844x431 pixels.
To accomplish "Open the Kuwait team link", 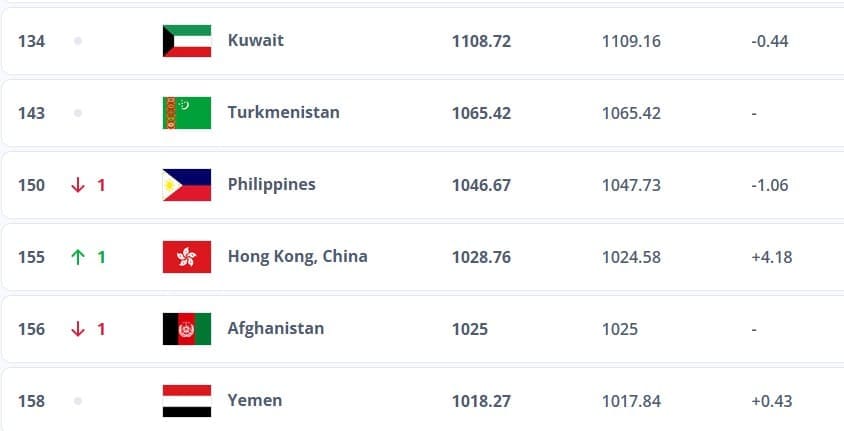I will point(256,40).
